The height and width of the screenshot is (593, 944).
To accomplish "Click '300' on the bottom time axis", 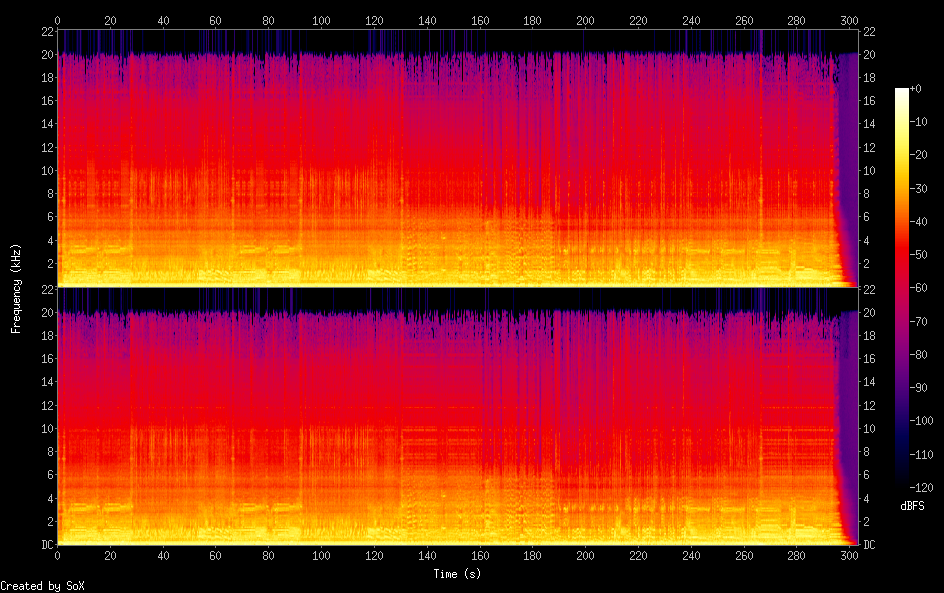I will click(849, 556).
